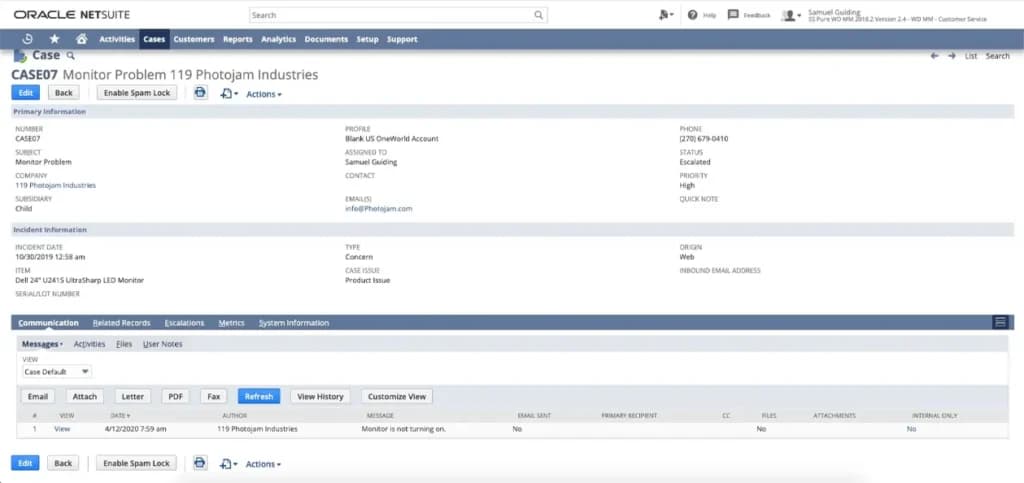Click the List link at top right
This screenshot has width=1024, height=483.
[971, 56]
